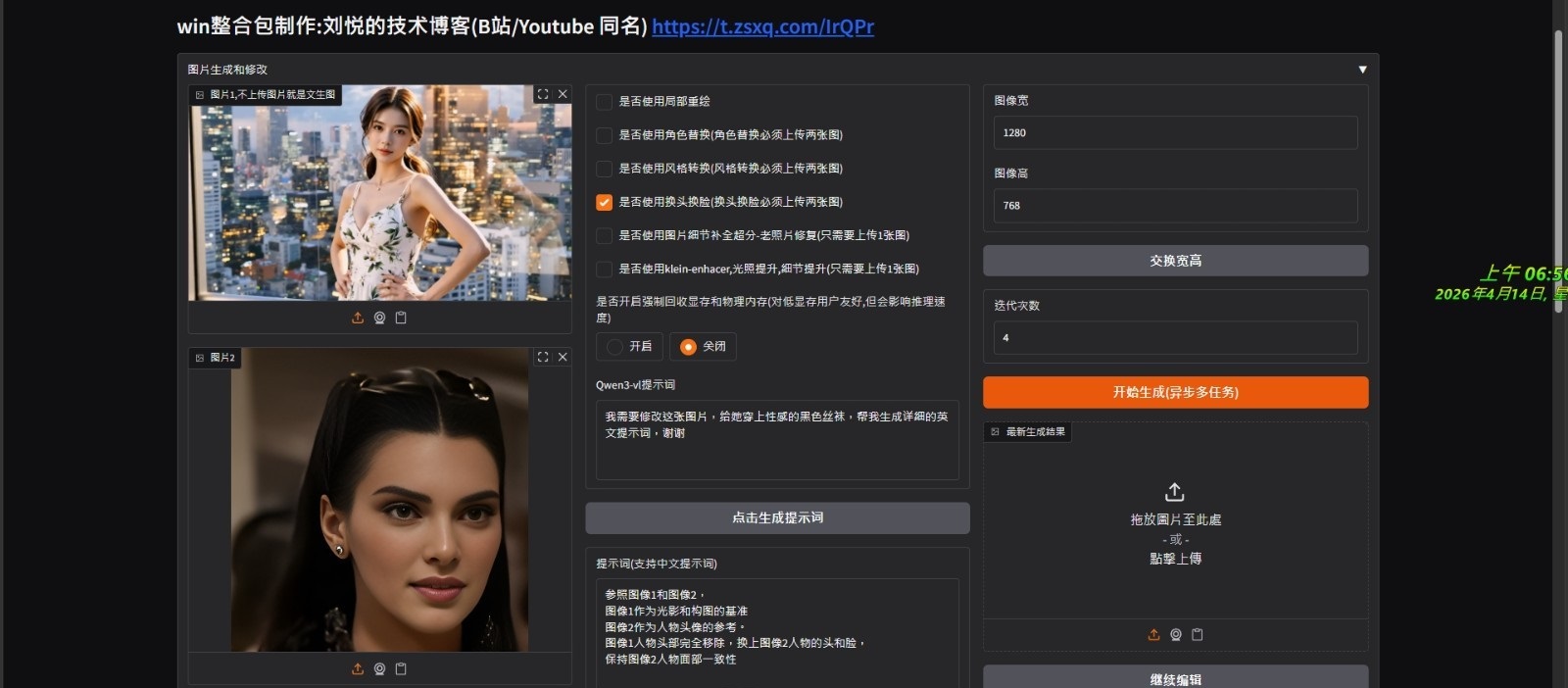Viewport: 1568px width, 688px height.
Task: Enable 是否使用局部重绘 checkbox
Action: 605,102
